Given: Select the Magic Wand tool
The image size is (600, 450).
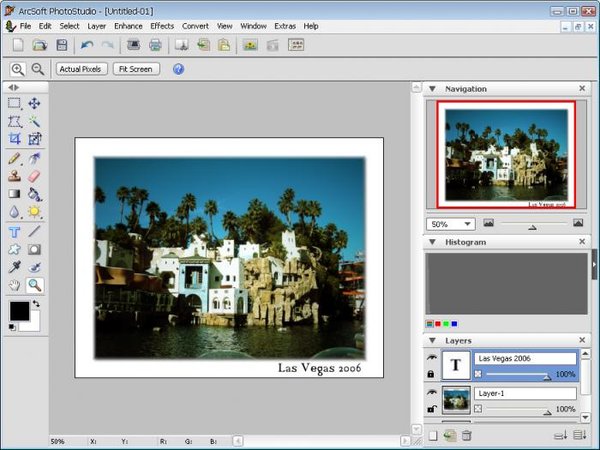Looking at the screenshot, I should pos(34,121).
